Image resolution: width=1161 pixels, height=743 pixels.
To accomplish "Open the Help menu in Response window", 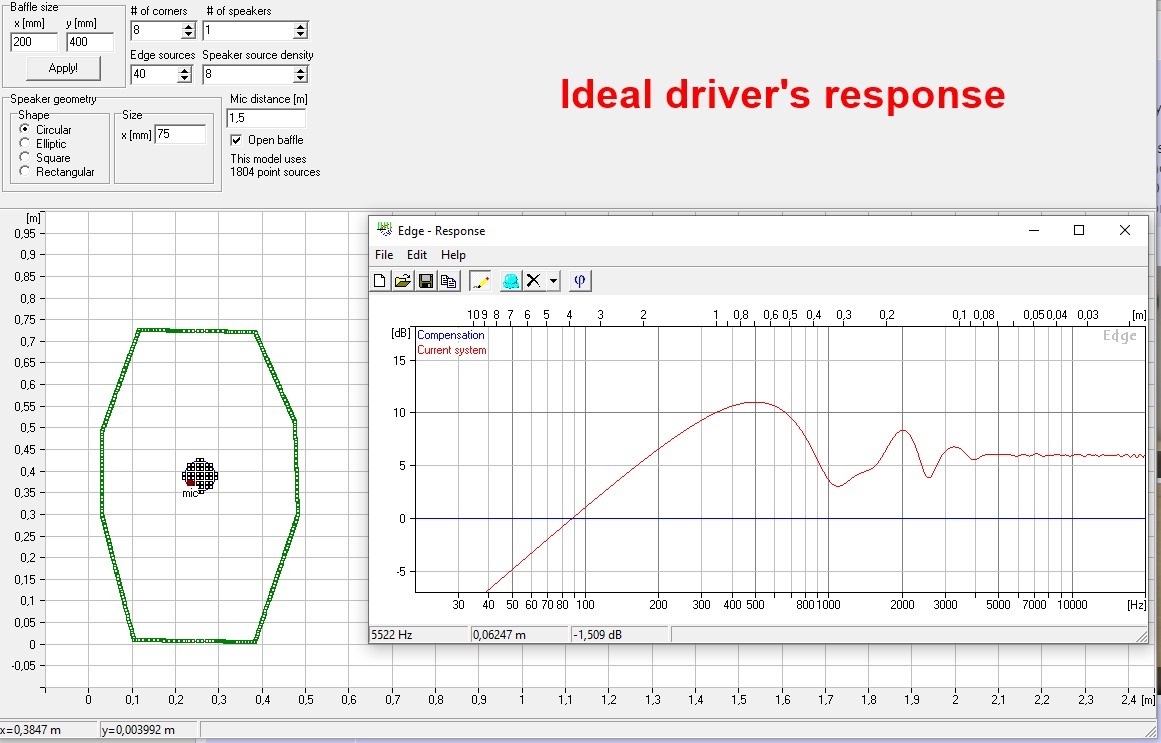I will 453,255.
